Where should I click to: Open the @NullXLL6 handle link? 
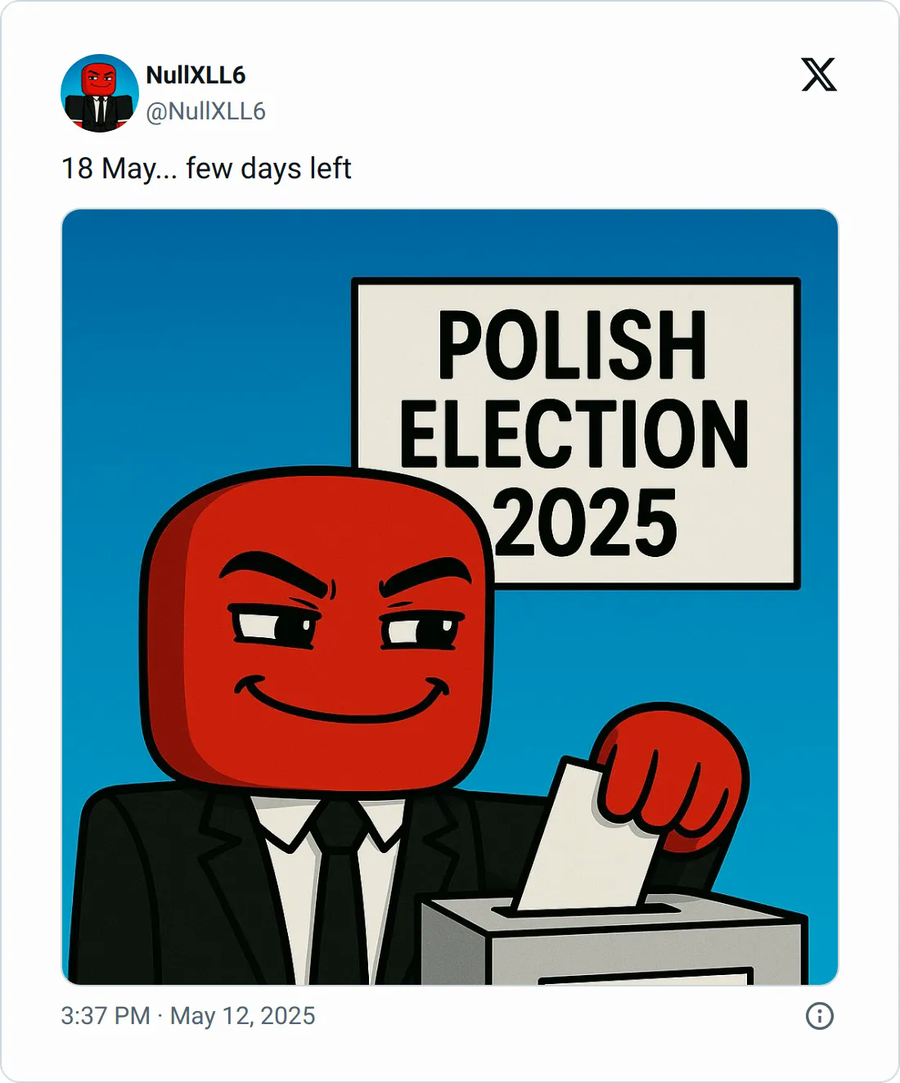(206, 111)
